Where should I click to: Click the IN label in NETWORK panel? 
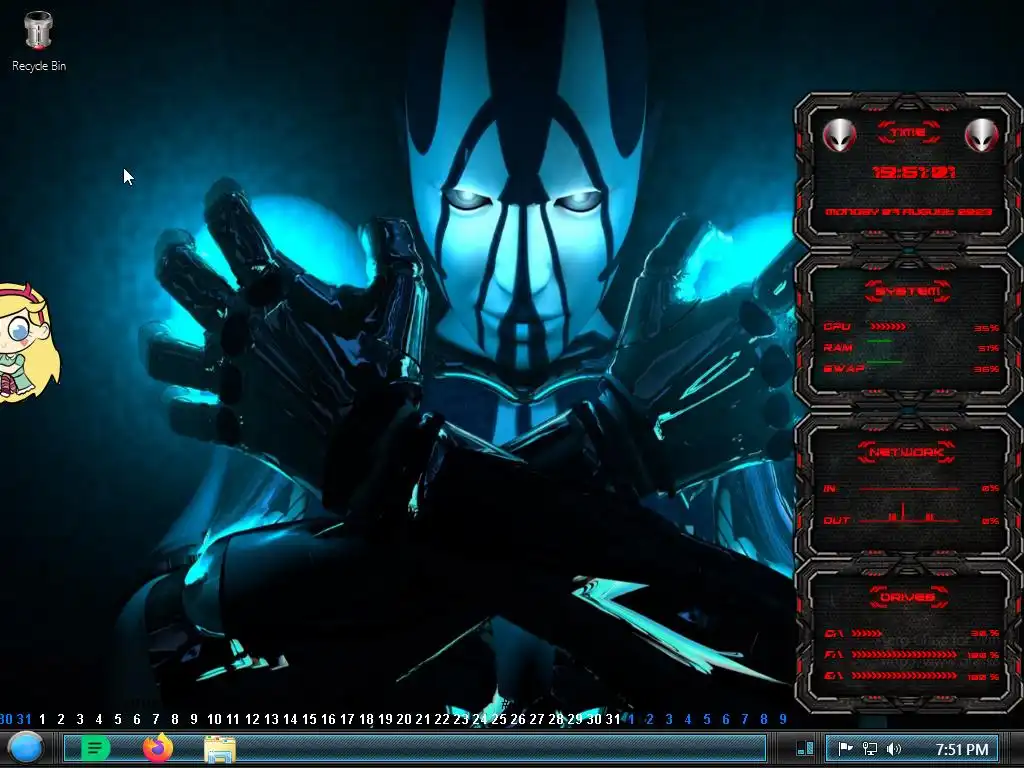pyautogui.click(x=829, y=488)
